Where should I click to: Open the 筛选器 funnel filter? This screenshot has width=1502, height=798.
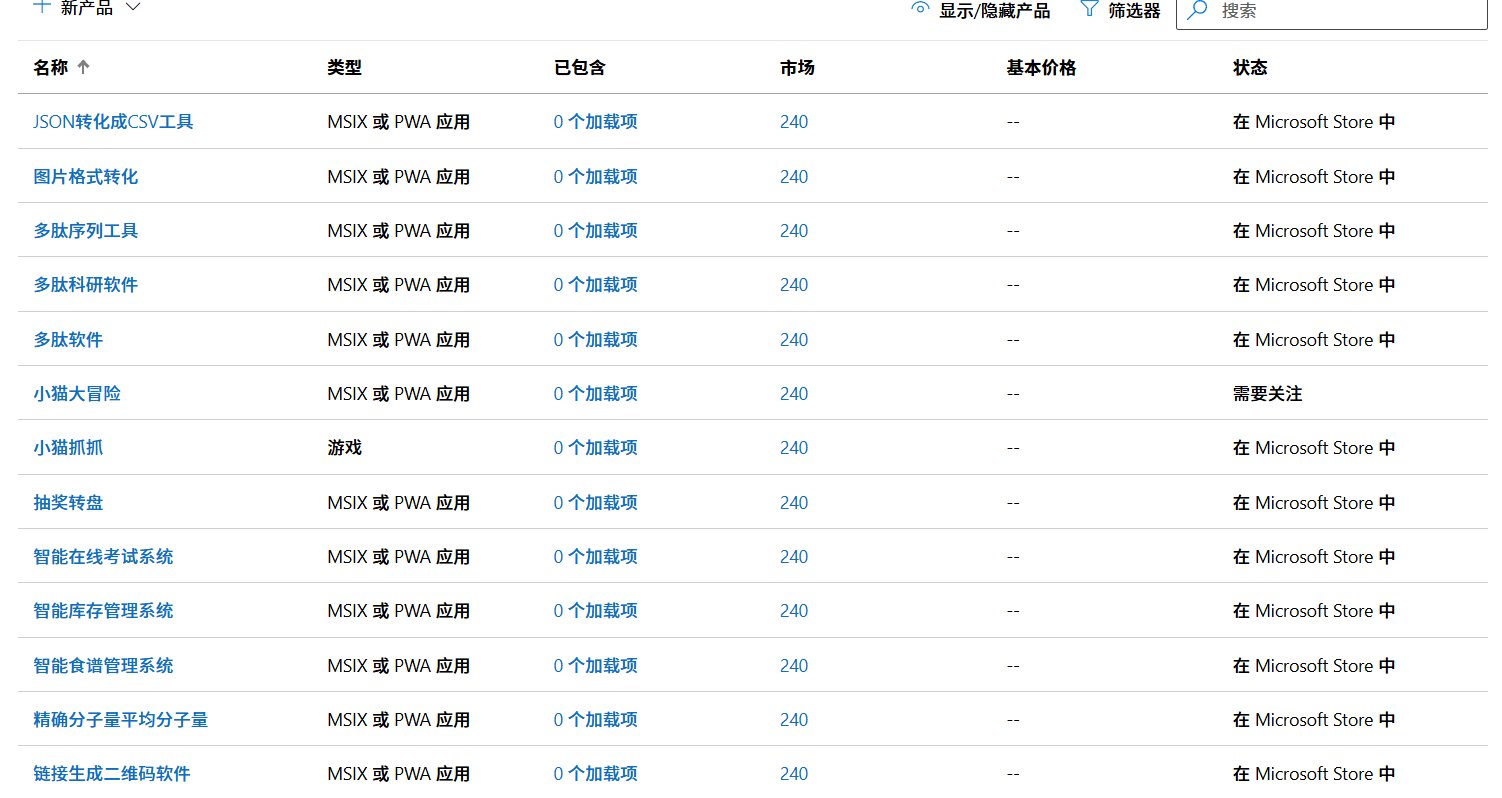tap(1090, 9)
